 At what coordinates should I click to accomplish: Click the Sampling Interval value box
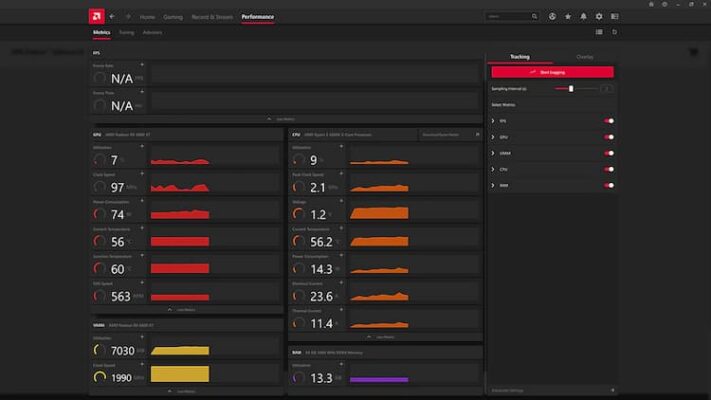(x=607, y=88)
